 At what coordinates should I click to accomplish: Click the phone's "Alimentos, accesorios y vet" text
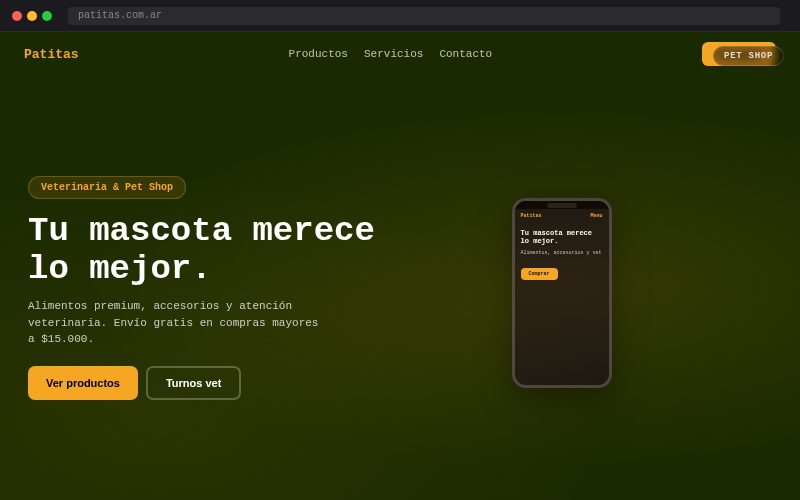pos(561,253)
